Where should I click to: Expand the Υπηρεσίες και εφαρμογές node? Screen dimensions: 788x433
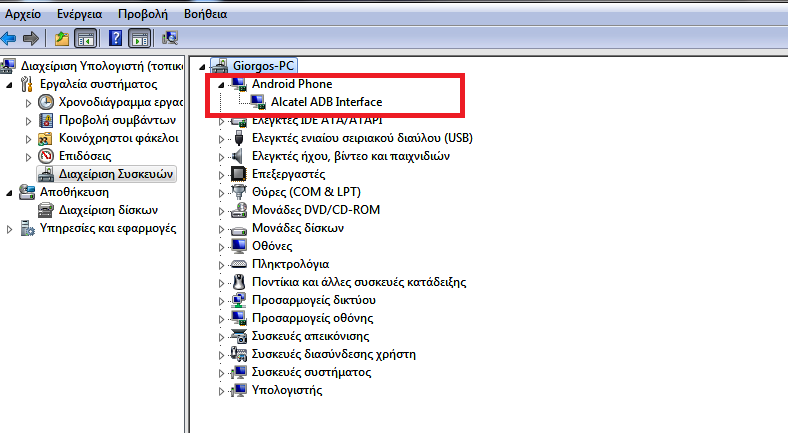[9, 229]
